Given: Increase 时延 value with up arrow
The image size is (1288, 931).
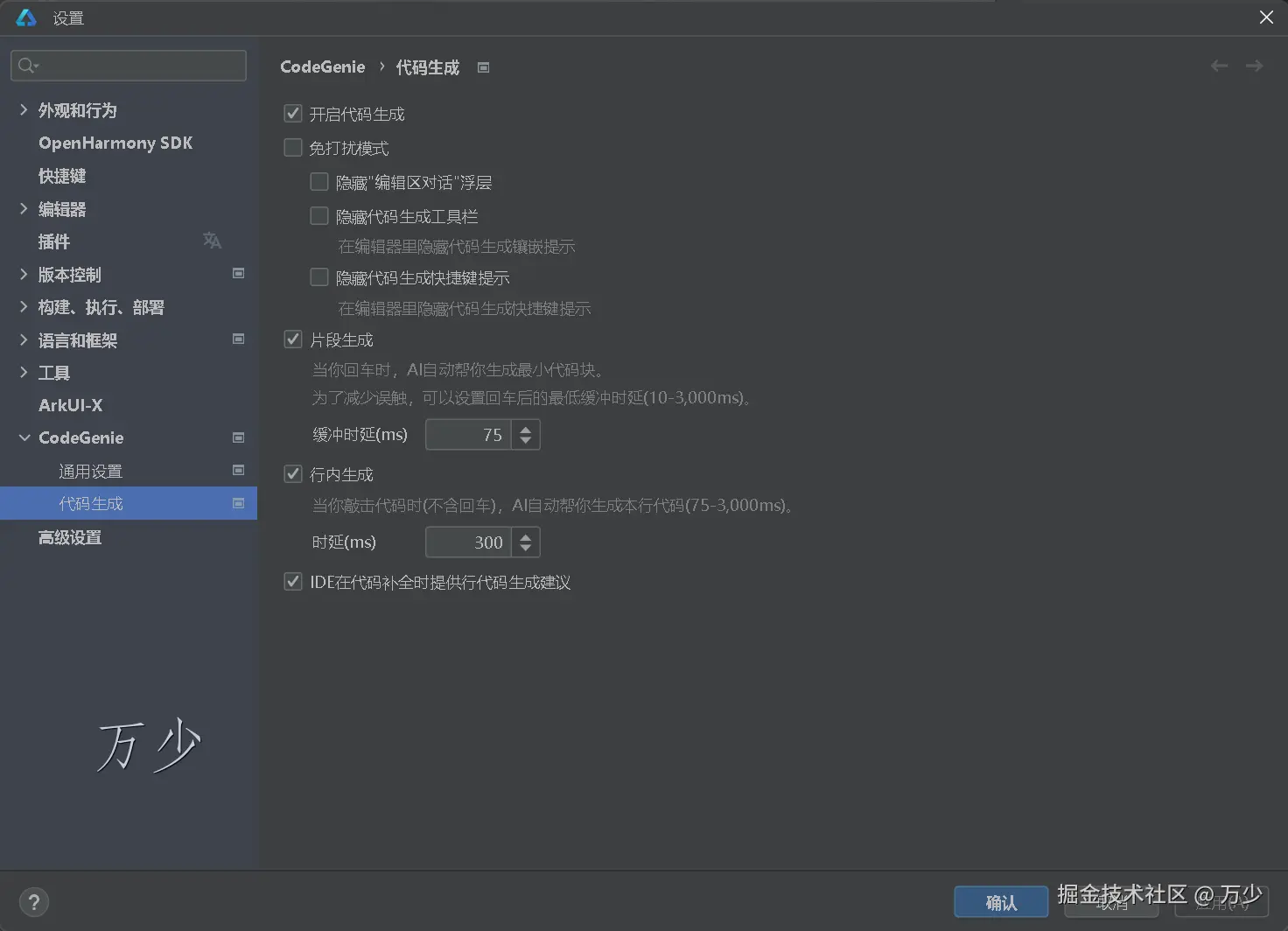Looking at the screenshot, I should click(525, 535).
